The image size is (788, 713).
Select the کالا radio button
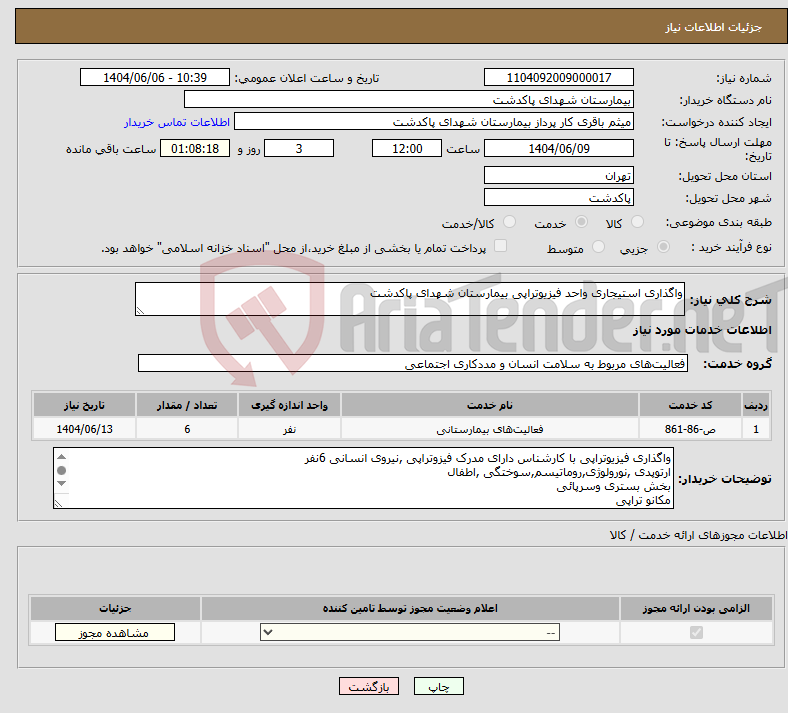tap(637, 222)
